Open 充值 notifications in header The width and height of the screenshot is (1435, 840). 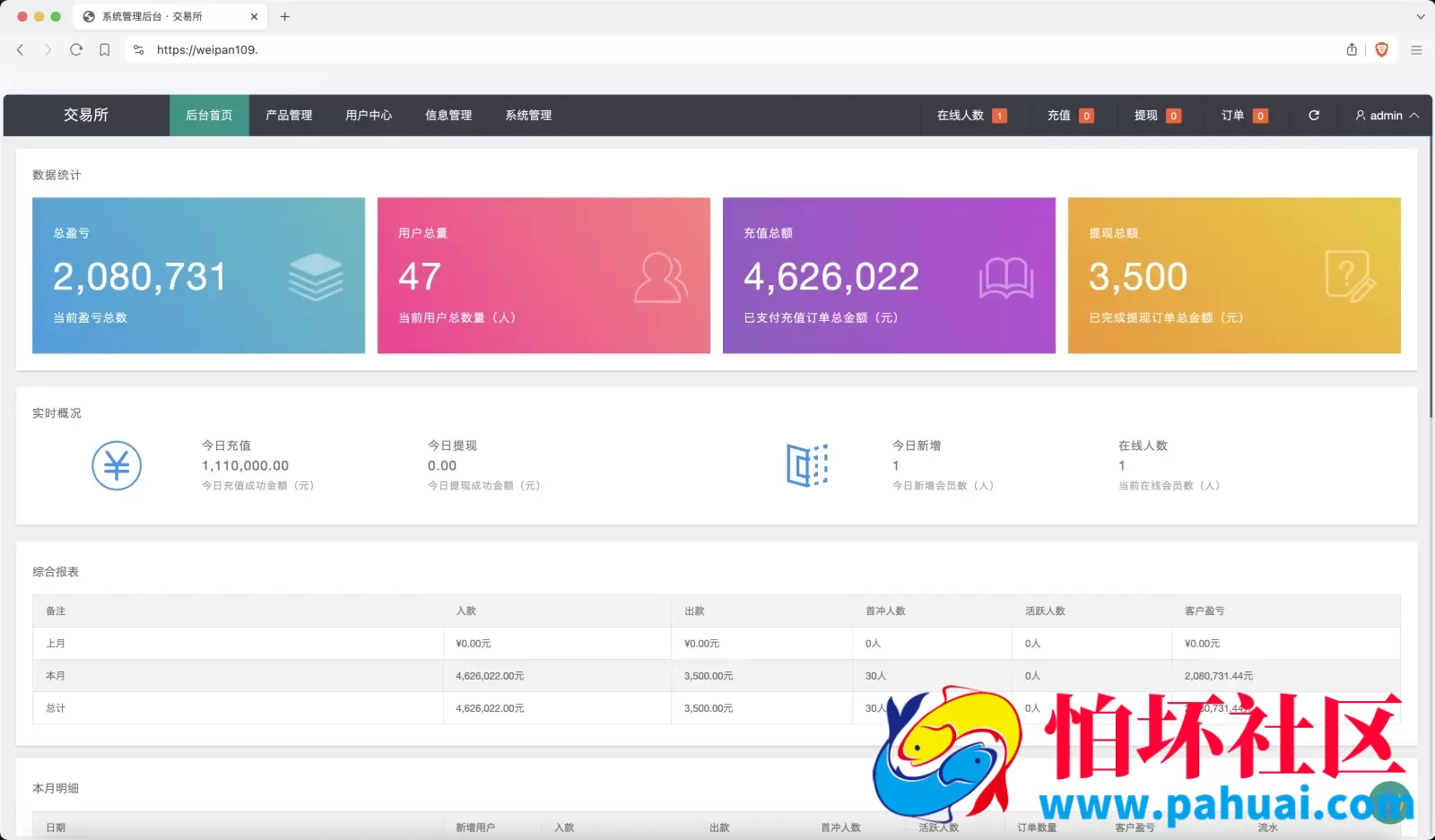(x=1070, y=116)
